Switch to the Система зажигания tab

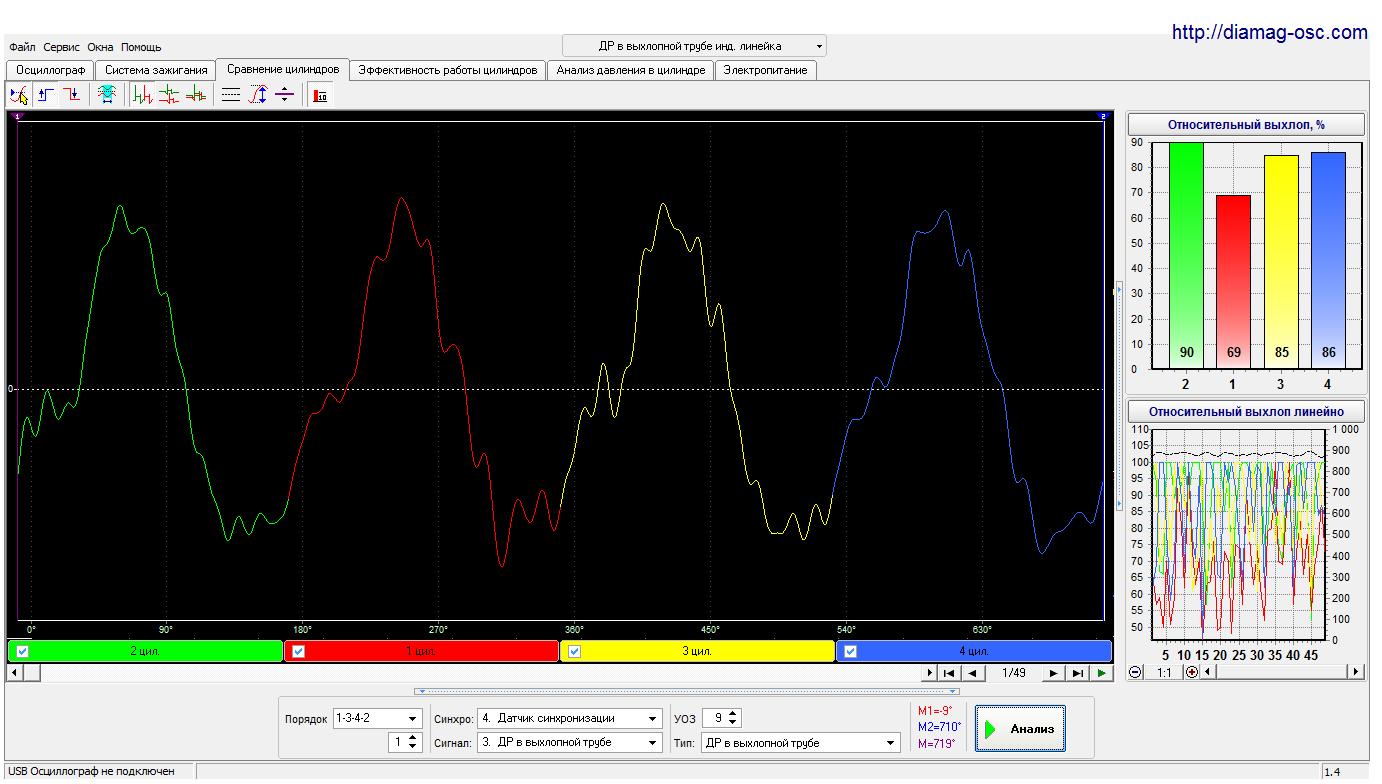[x=156, y=70]
